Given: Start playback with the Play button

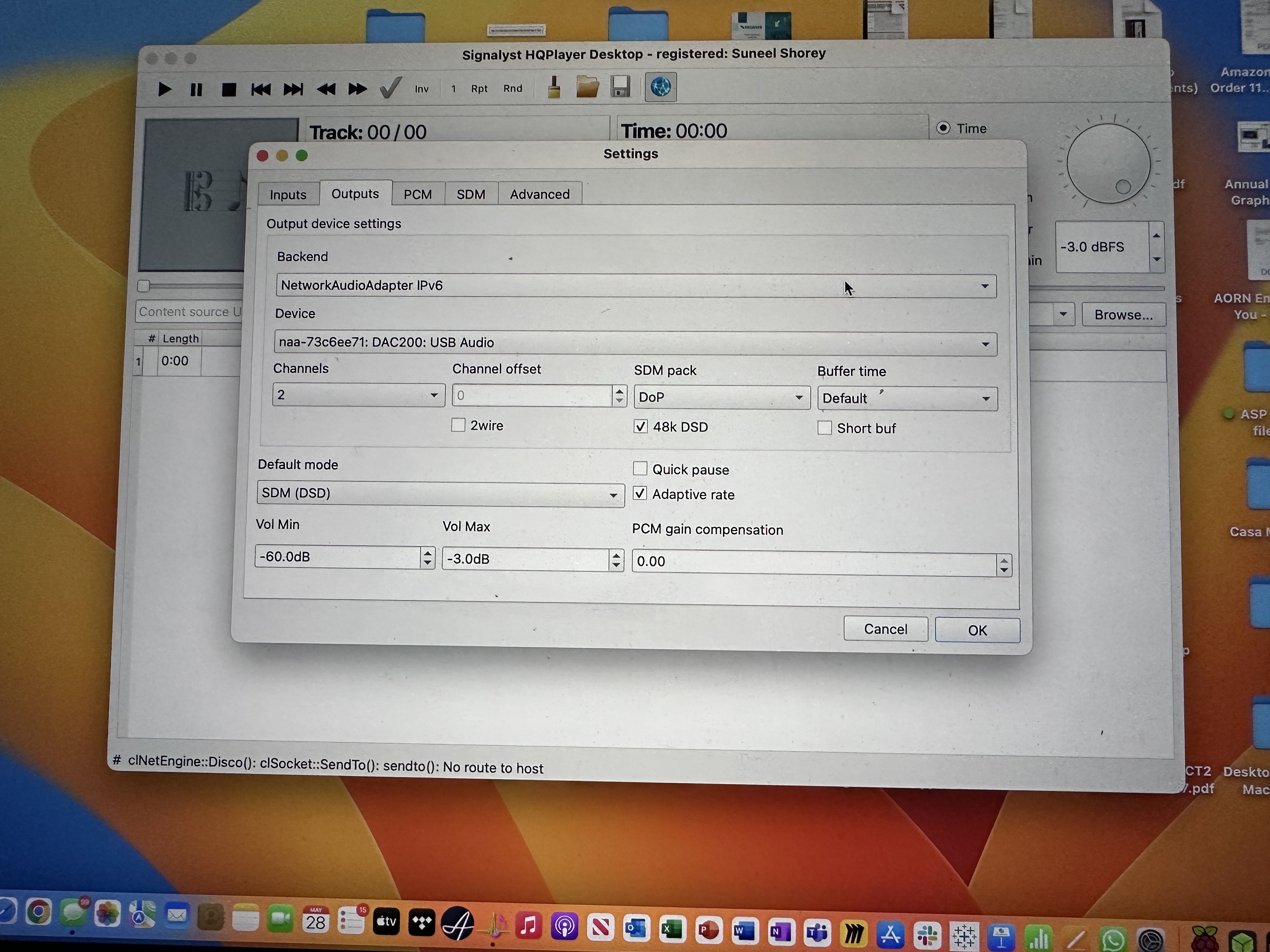Looking at the screenshot, I should point(165,89).
